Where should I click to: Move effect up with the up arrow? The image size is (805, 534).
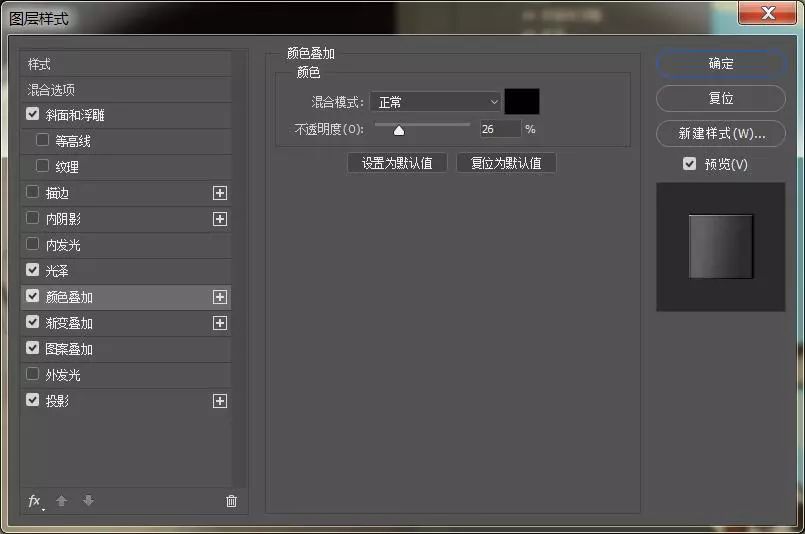[x=62, y=501]
